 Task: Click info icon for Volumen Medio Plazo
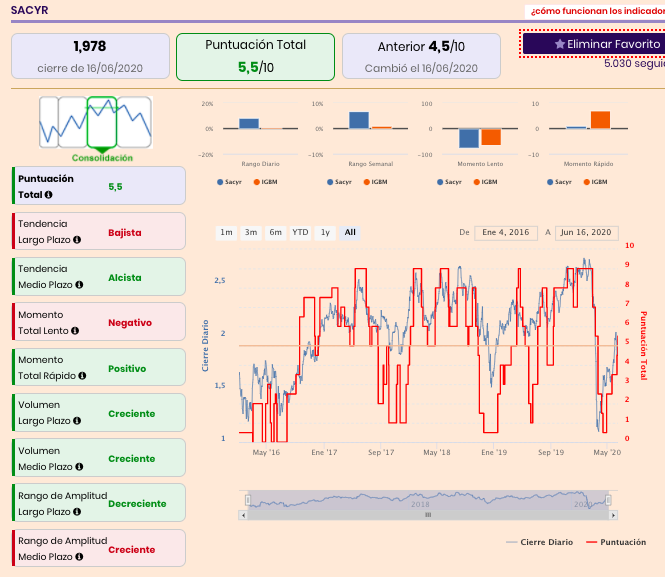(79, 466)
